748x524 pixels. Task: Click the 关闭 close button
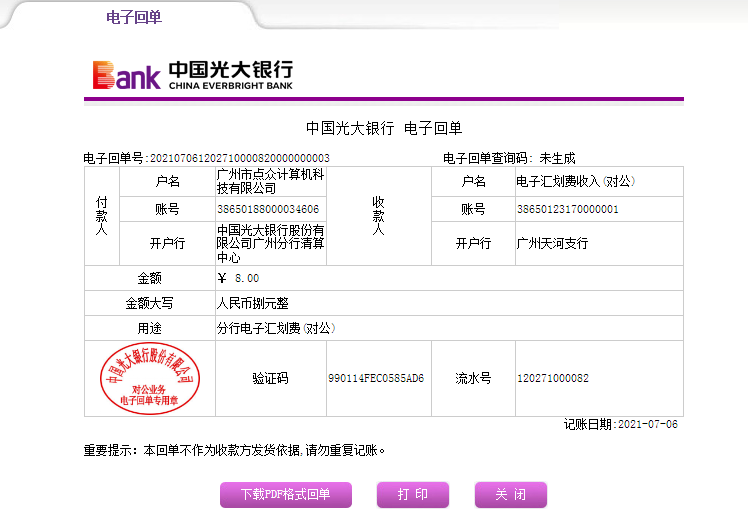tap(510, 495)
